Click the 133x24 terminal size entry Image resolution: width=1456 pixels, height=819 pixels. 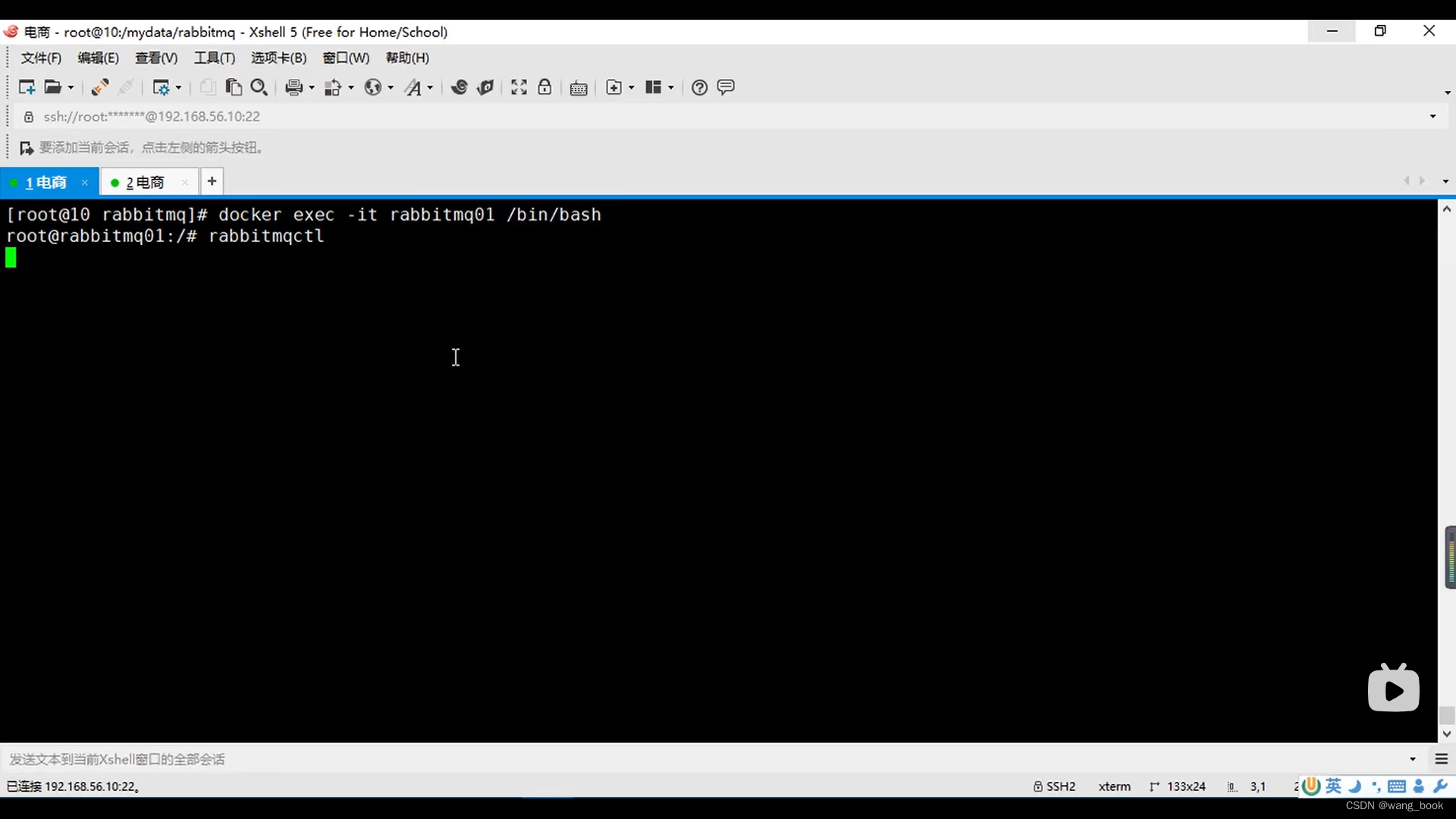pyautogui.click(x=1178, y=786)
